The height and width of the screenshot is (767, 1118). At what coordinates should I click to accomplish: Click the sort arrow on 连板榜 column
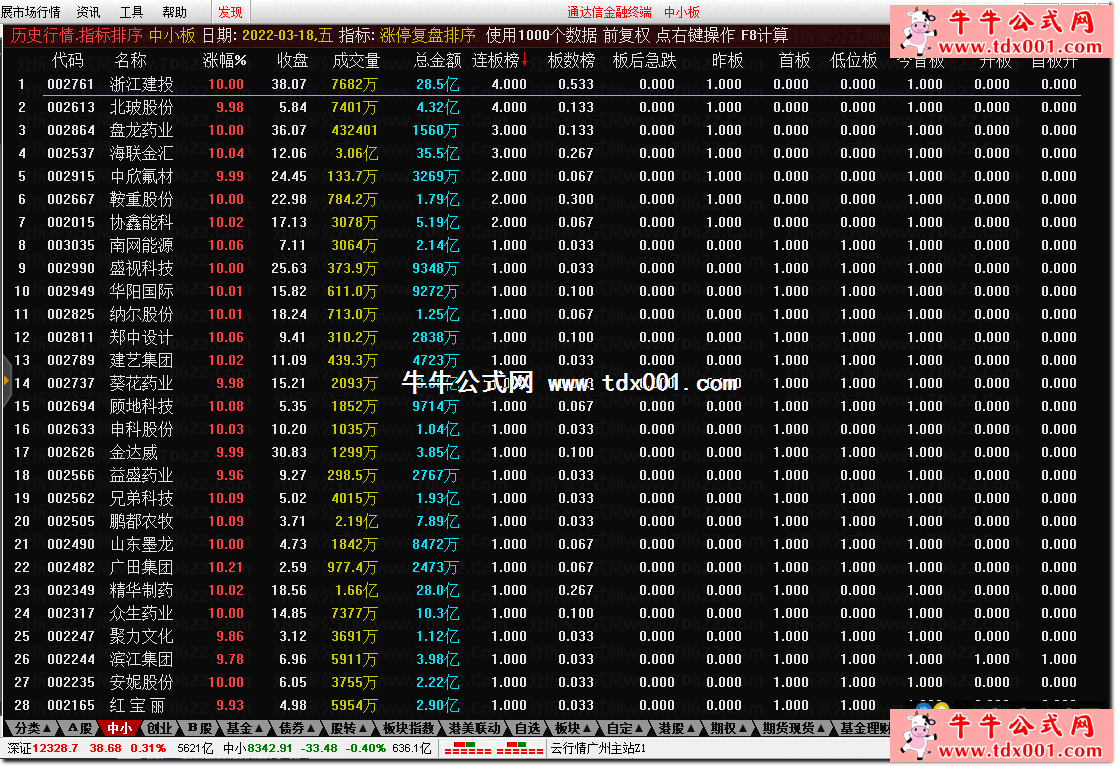(524, 59)
